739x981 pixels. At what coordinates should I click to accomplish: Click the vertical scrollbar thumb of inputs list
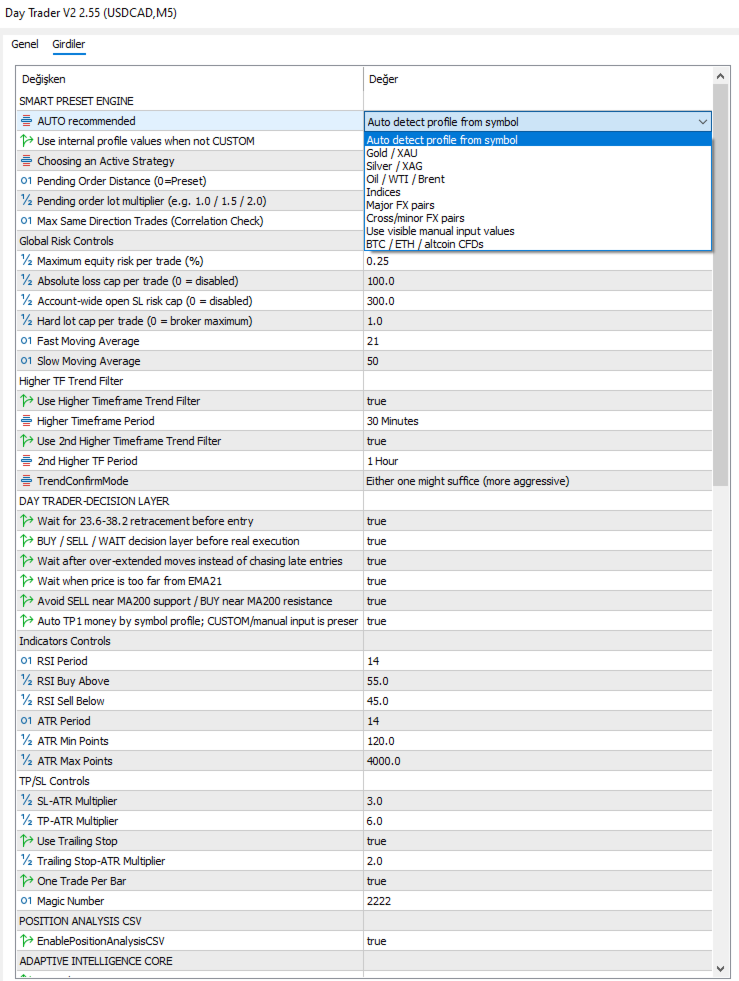point(720,285)
